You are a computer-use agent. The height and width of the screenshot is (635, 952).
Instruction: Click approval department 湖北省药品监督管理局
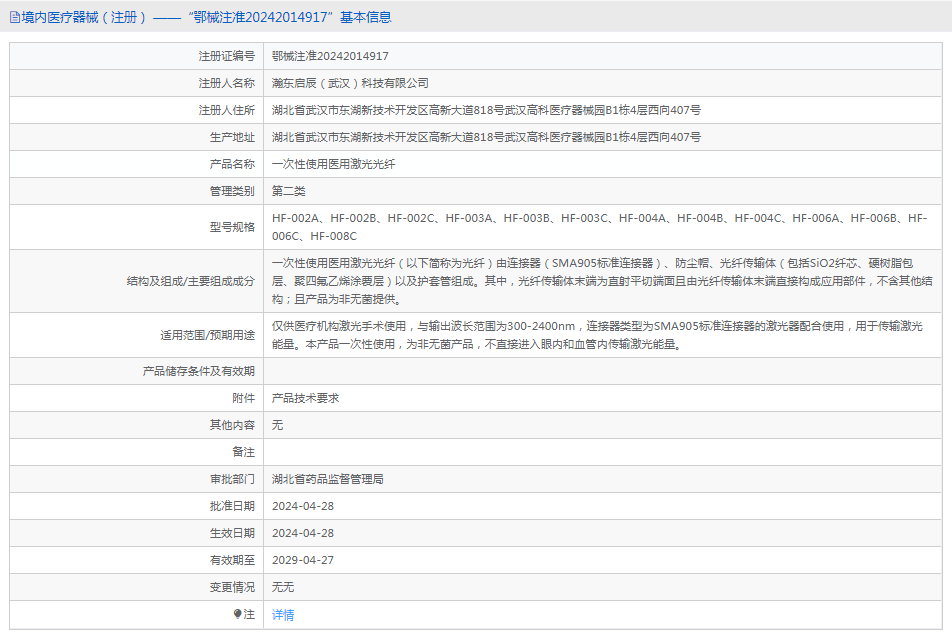(x=327, y=479)
